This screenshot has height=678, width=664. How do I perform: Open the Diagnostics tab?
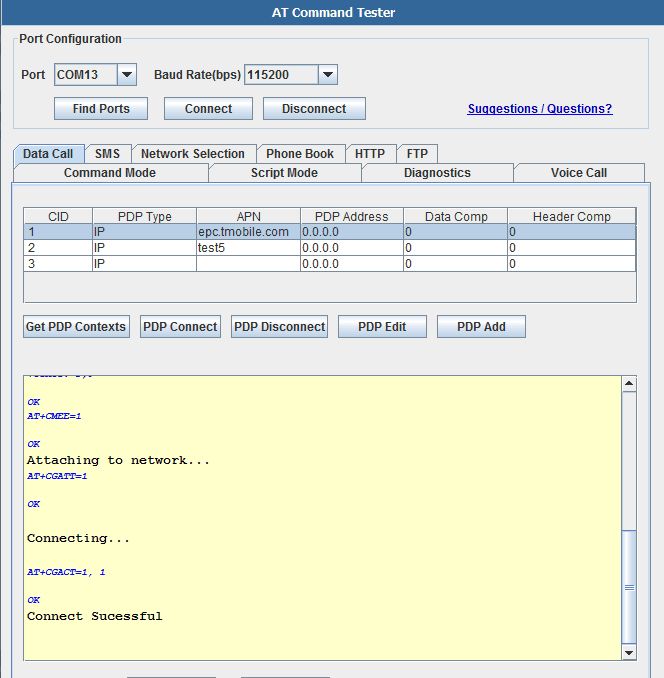point(437,173)
